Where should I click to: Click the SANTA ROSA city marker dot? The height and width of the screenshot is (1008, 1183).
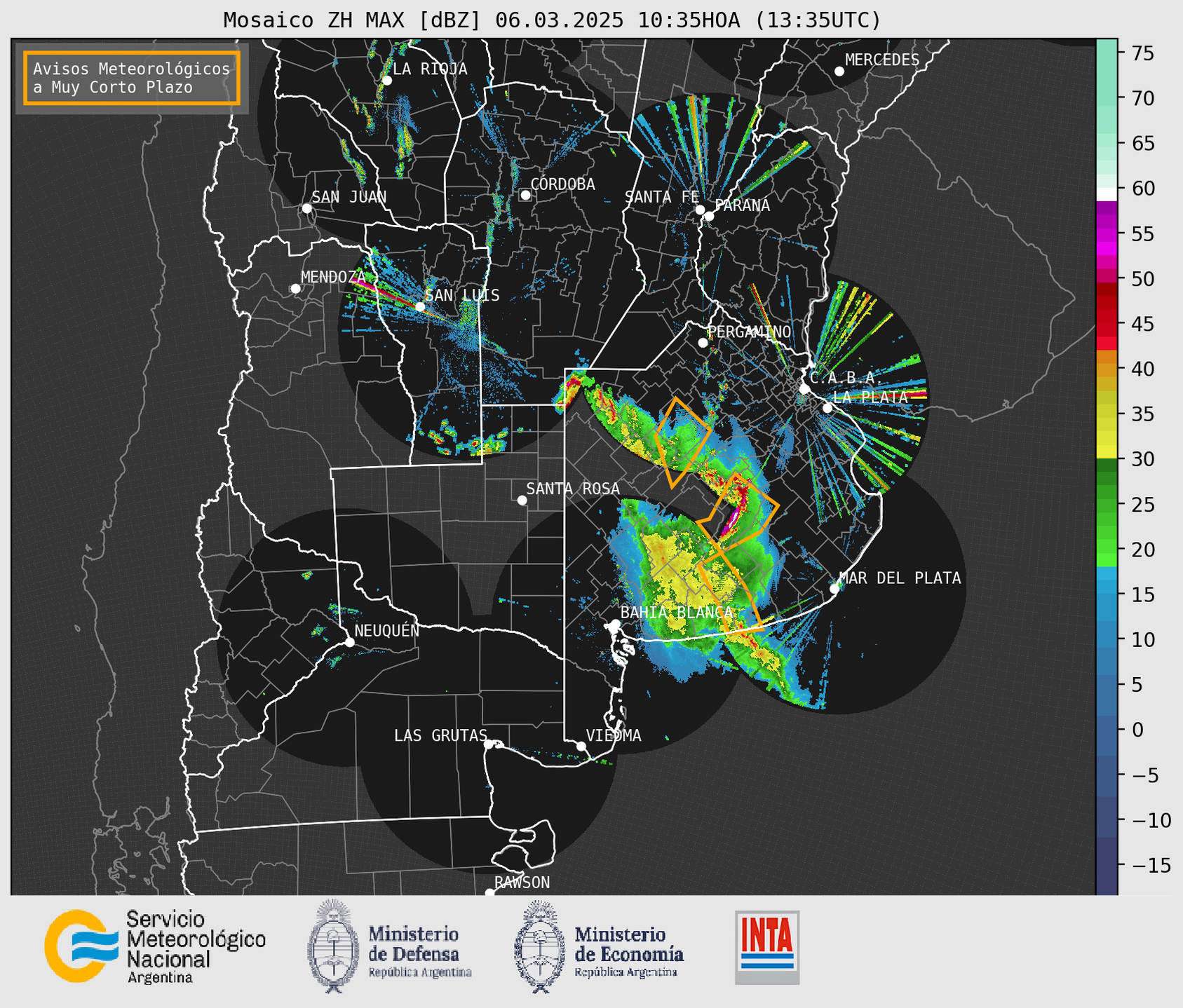coord(522,500)
